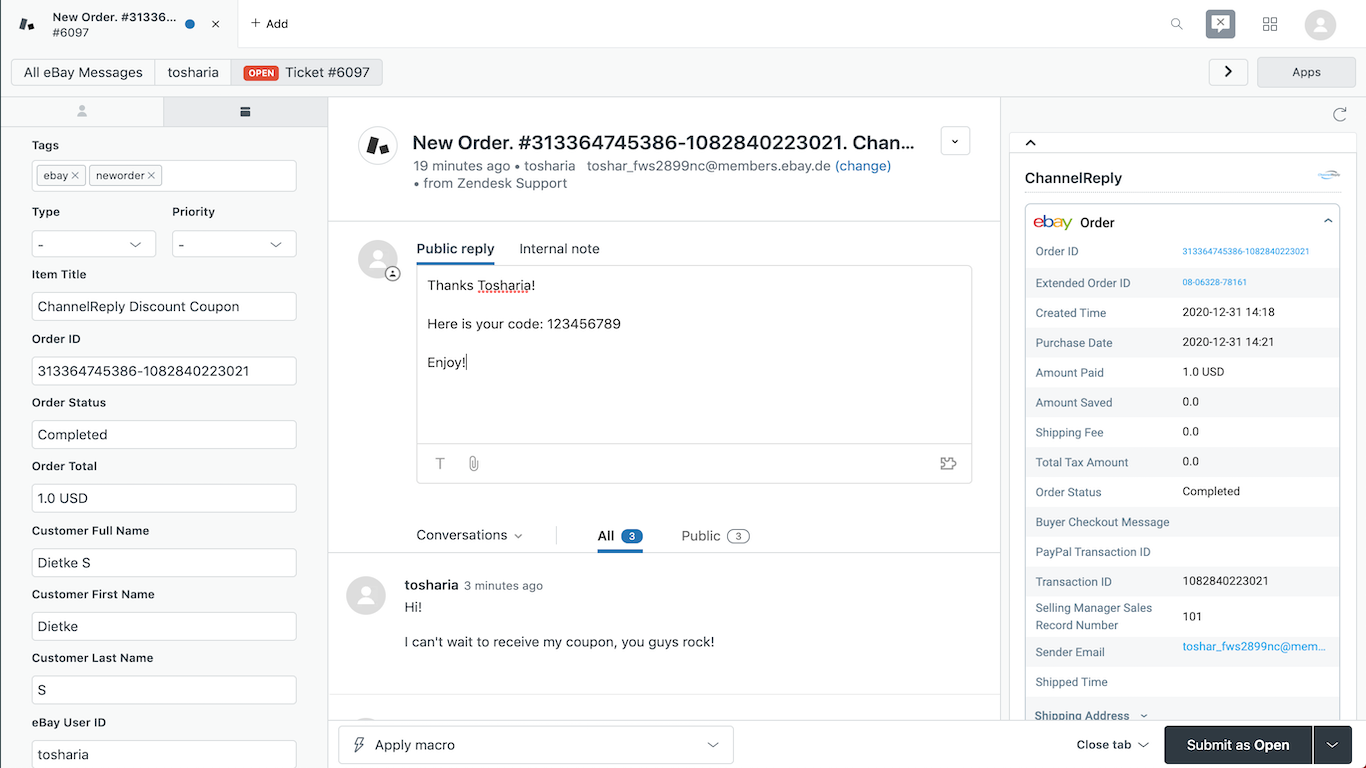Viewport: 1366px width, 768px height.
Task: Switch to the ticket fields sidebar tab
Action: (245, 111)
